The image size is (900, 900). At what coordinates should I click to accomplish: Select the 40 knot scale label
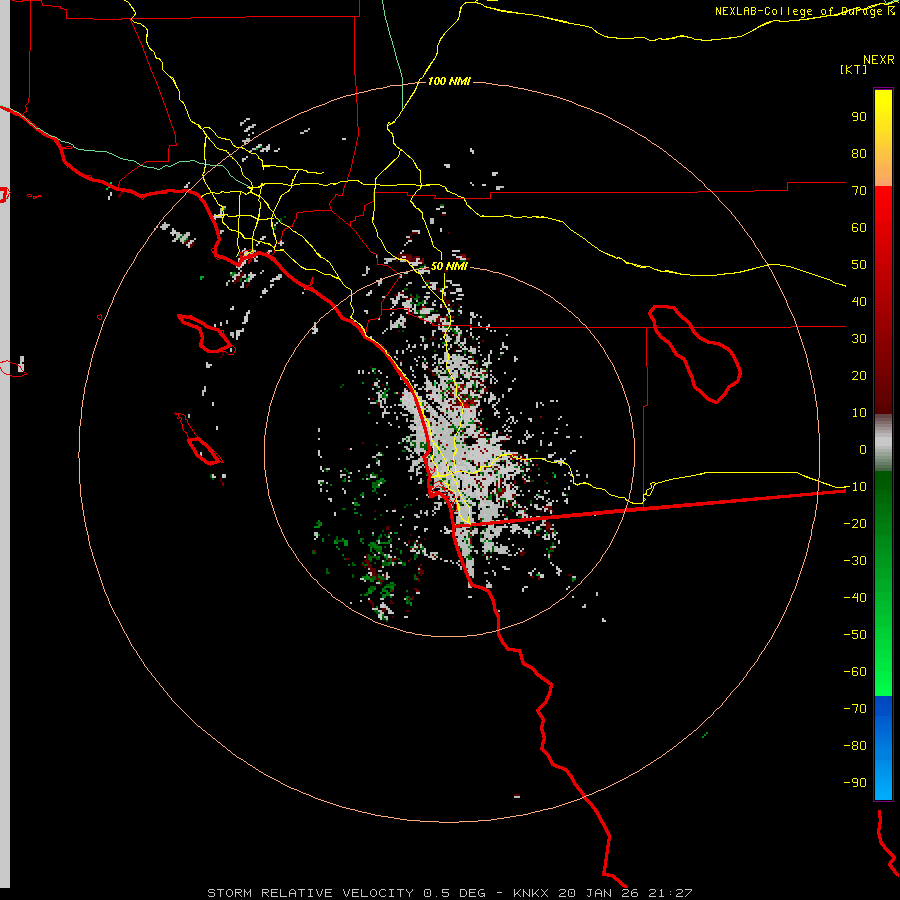coord(859,302)
